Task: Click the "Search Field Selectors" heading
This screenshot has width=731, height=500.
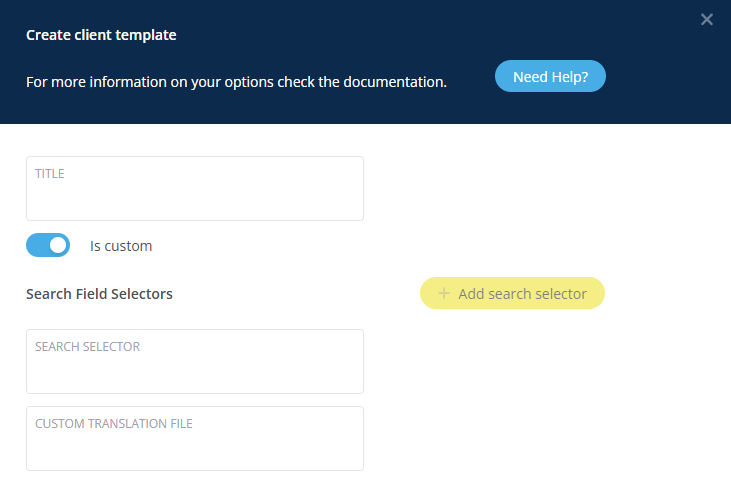Action: (x=99, y=294)
